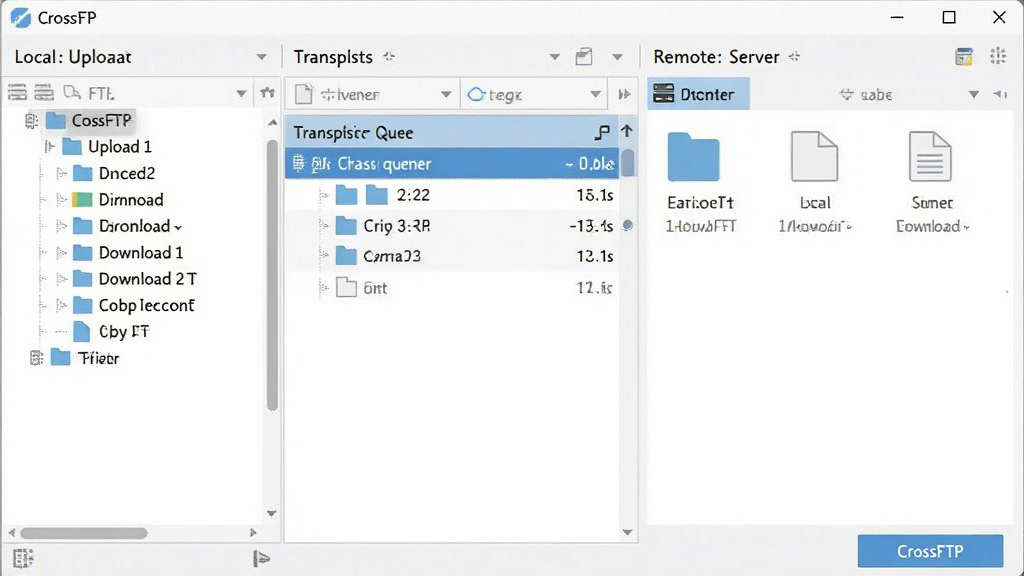Expand the Download 2 T folder
Viewport: 1024px width, 576px height.
click(x=61, y=280)
